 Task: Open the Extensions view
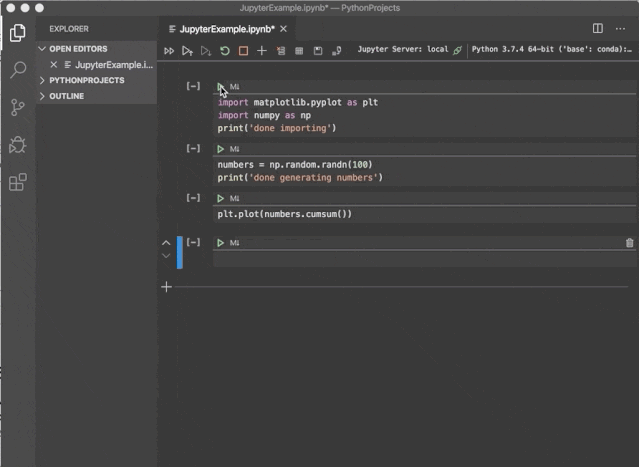point(17,183)
